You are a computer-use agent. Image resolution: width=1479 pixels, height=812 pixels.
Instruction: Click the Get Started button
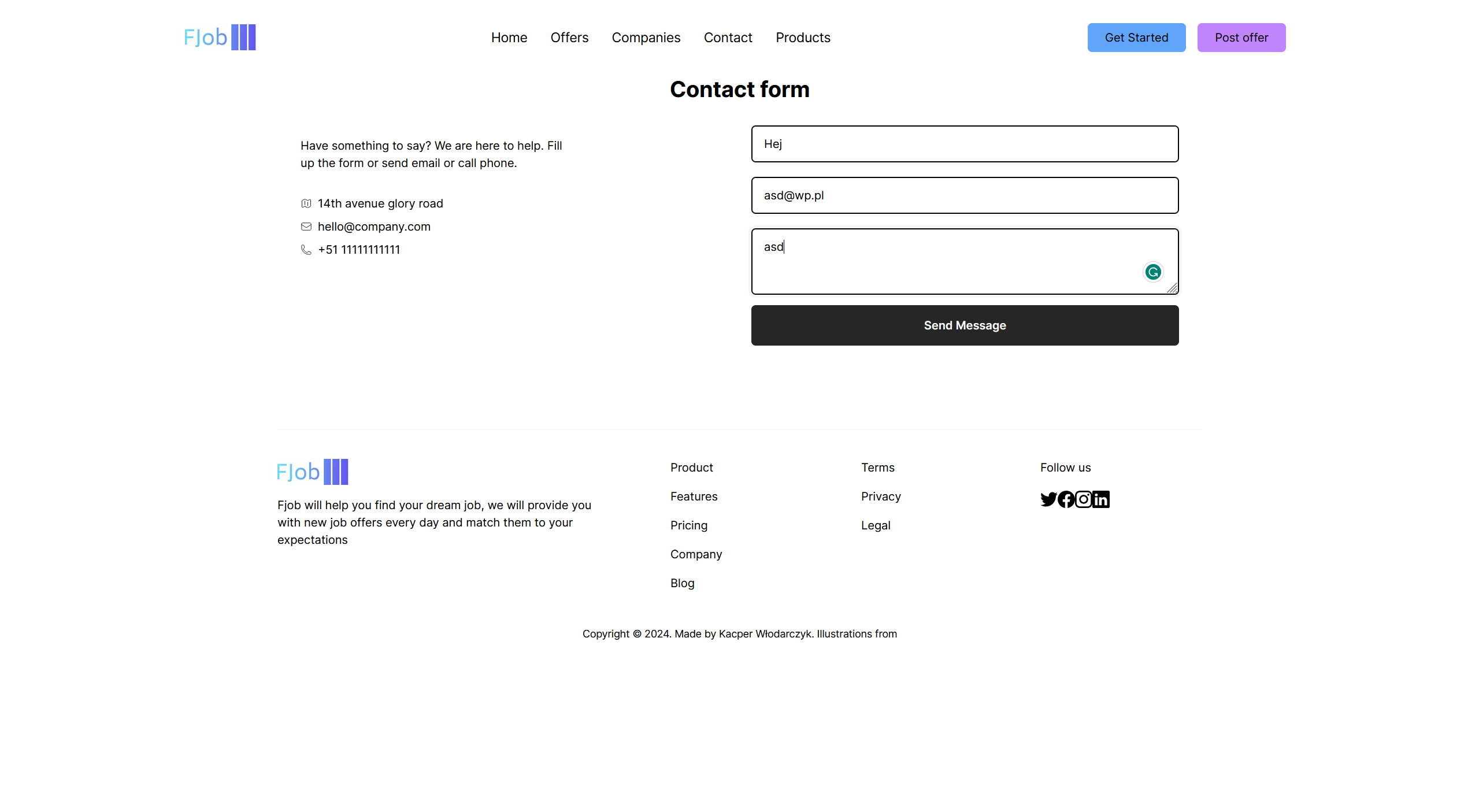(x=1136, y=38)
